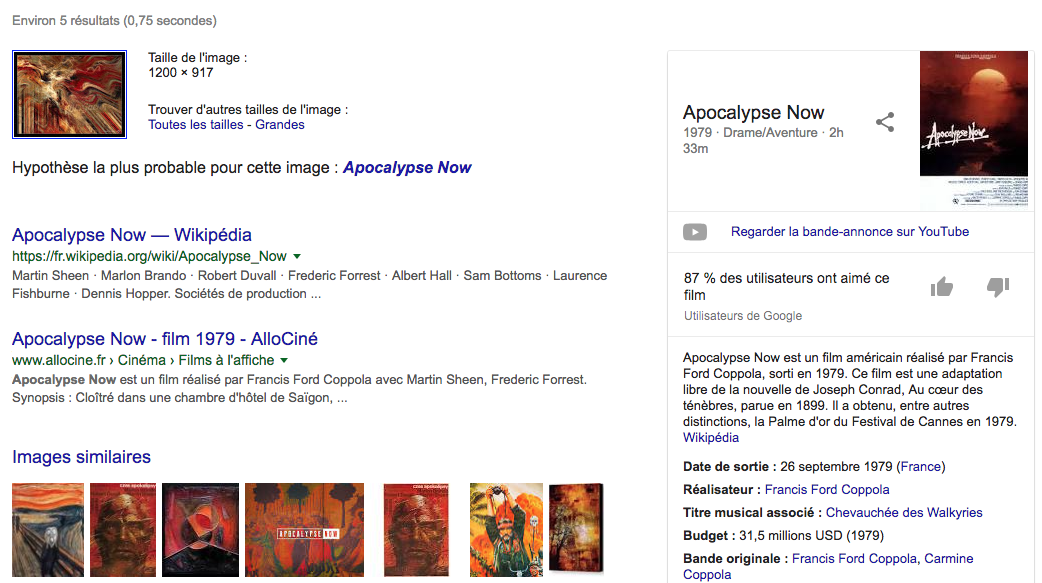Click the YouTube play icon for the trailer
Screen dimensions: 1042x583
695,232
